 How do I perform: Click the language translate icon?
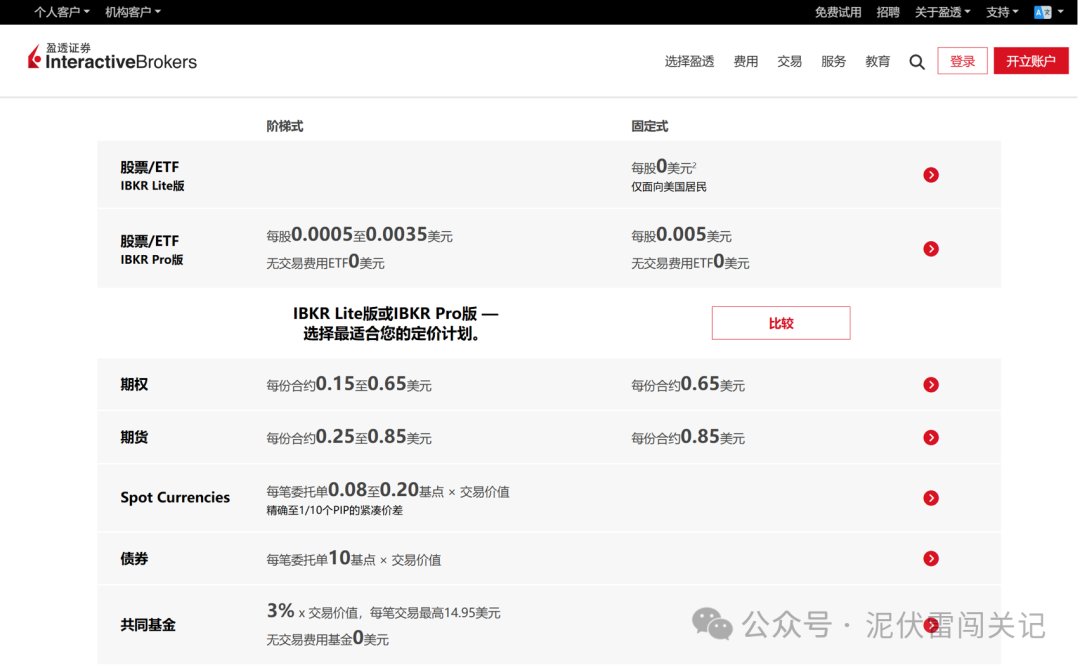(1043, 12)
